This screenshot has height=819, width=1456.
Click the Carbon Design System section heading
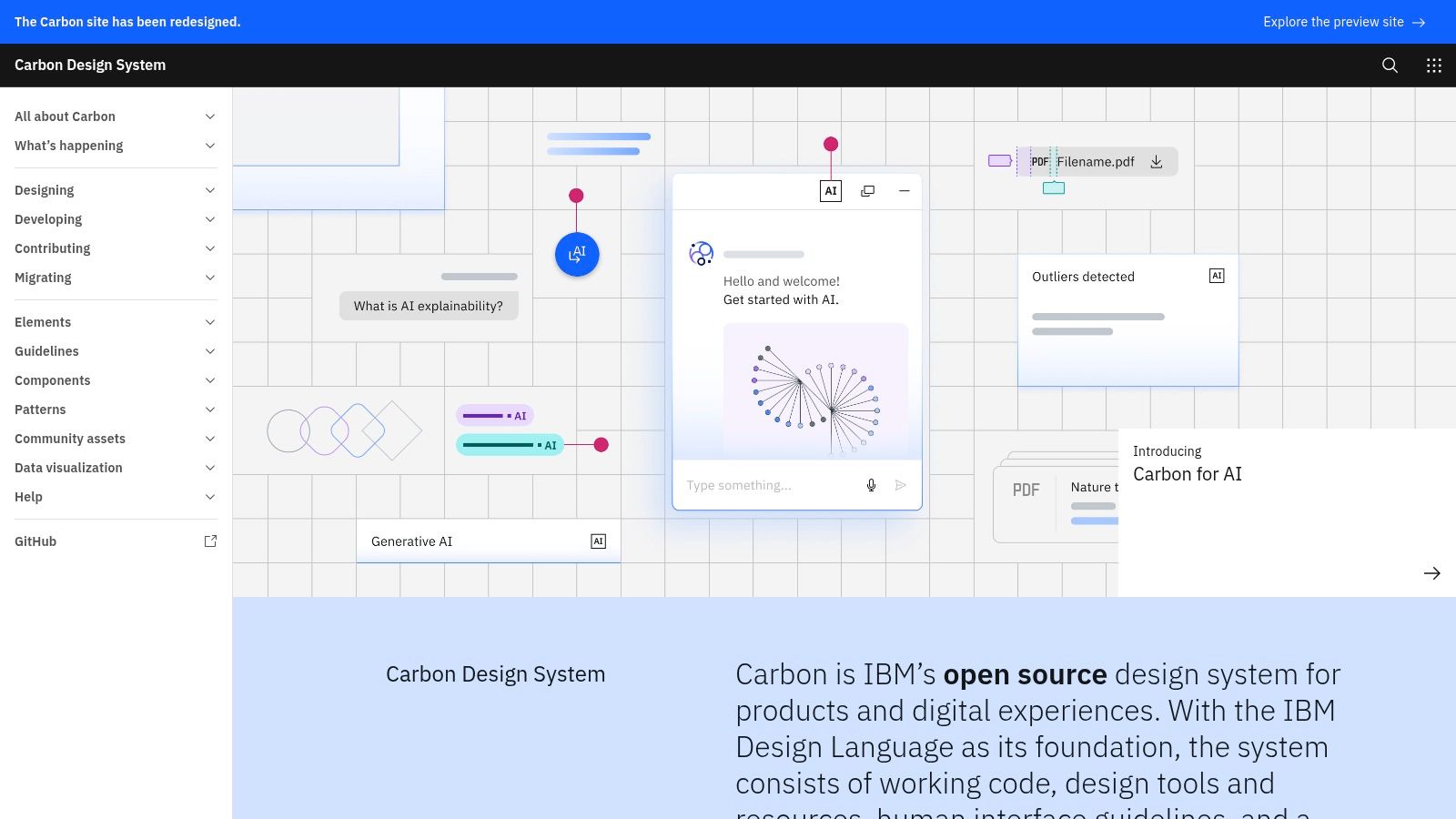click(495, 674)
